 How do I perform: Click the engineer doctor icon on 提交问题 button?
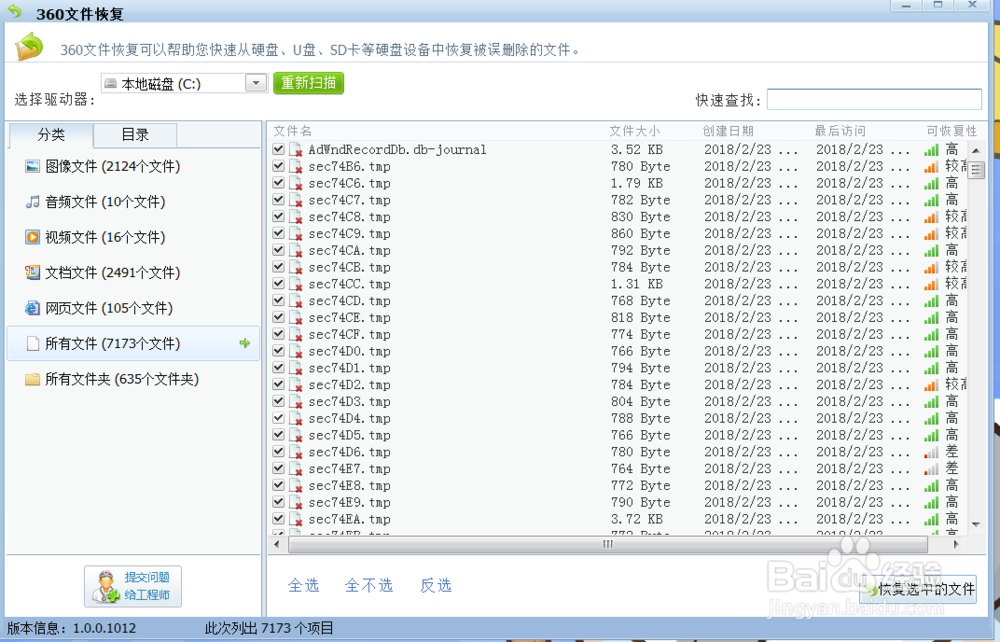click(106, 587)
